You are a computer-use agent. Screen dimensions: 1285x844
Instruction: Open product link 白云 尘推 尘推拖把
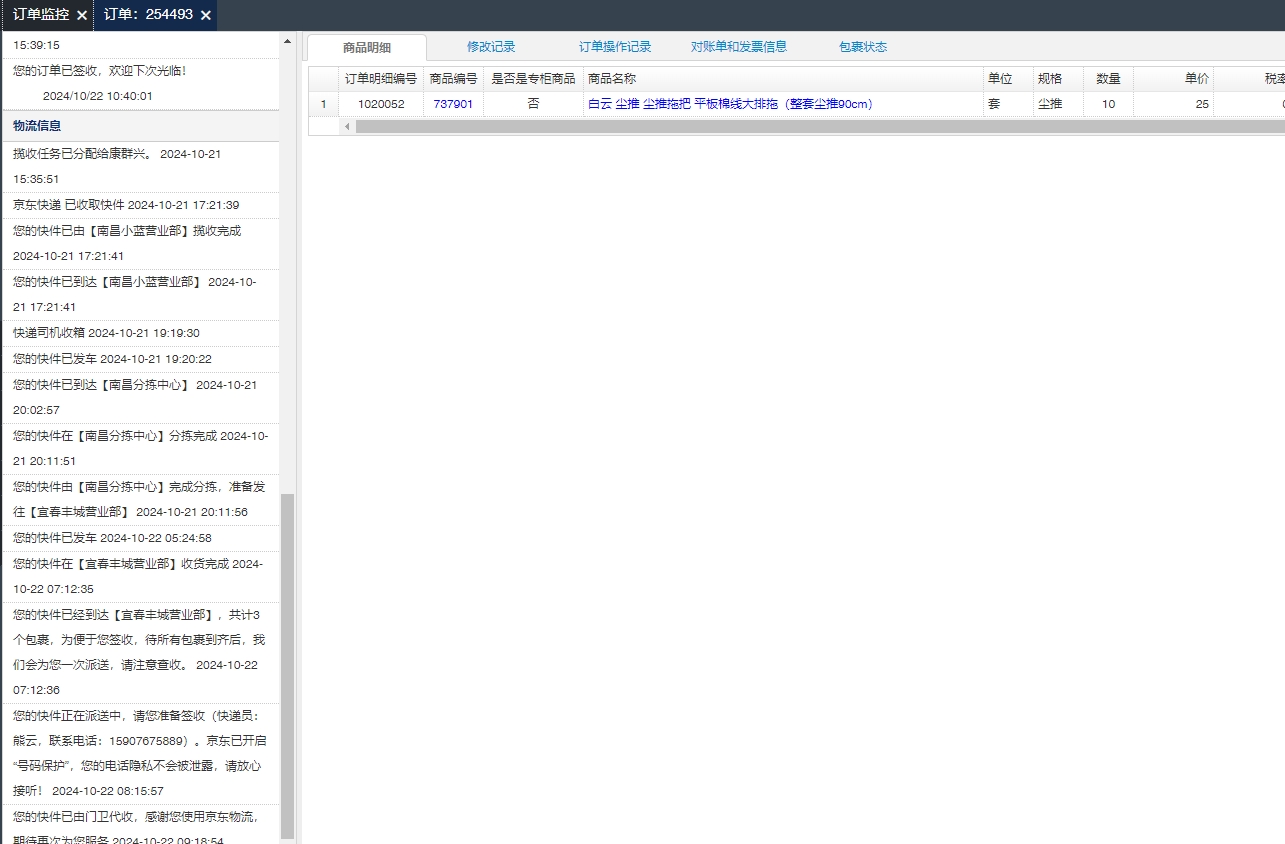729,104
